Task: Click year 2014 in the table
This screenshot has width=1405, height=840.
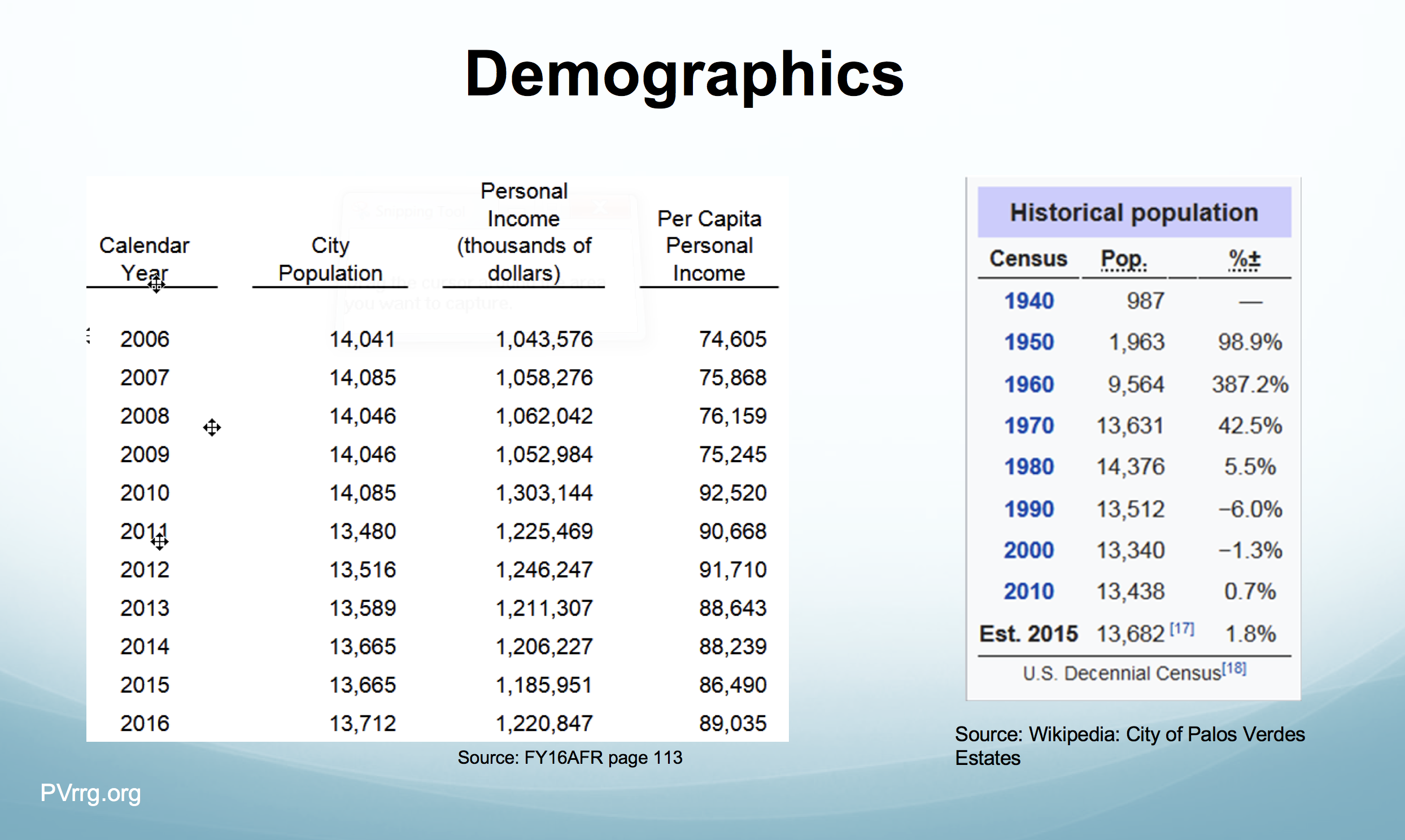Action: point(145,646)
